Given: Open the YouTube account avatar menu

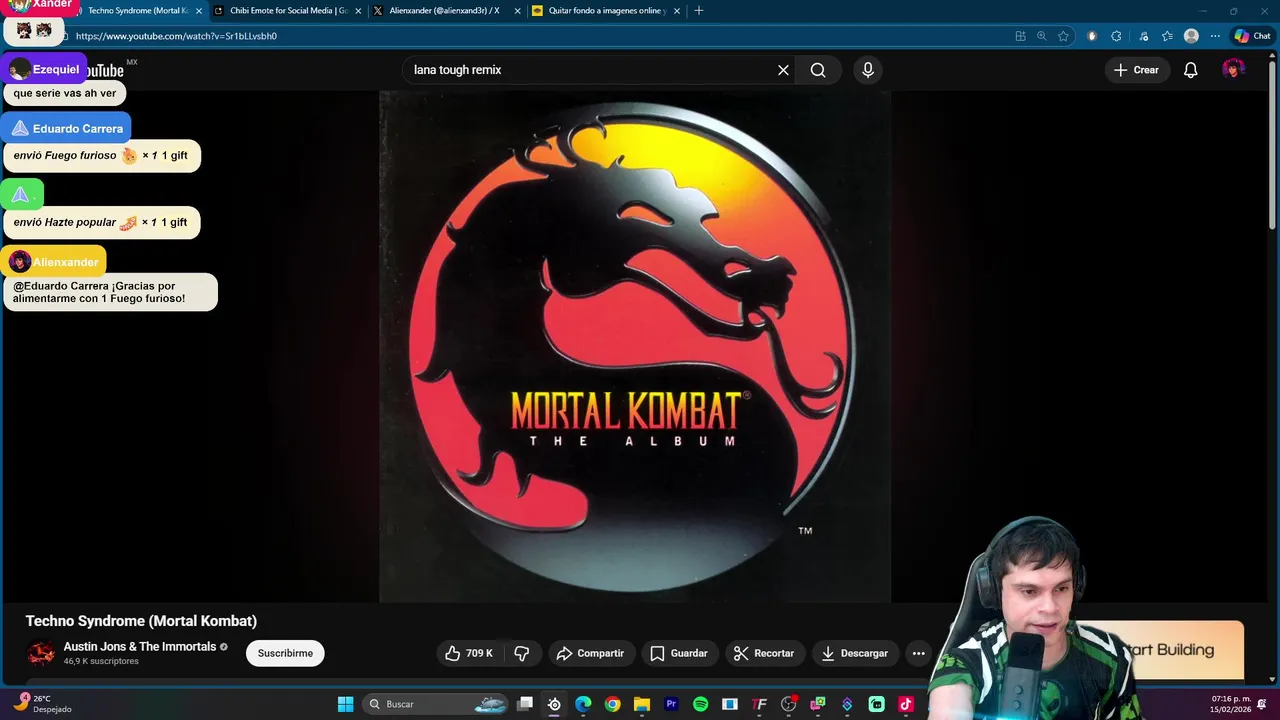Looking at the screenshot, I should coord(1233,70).
